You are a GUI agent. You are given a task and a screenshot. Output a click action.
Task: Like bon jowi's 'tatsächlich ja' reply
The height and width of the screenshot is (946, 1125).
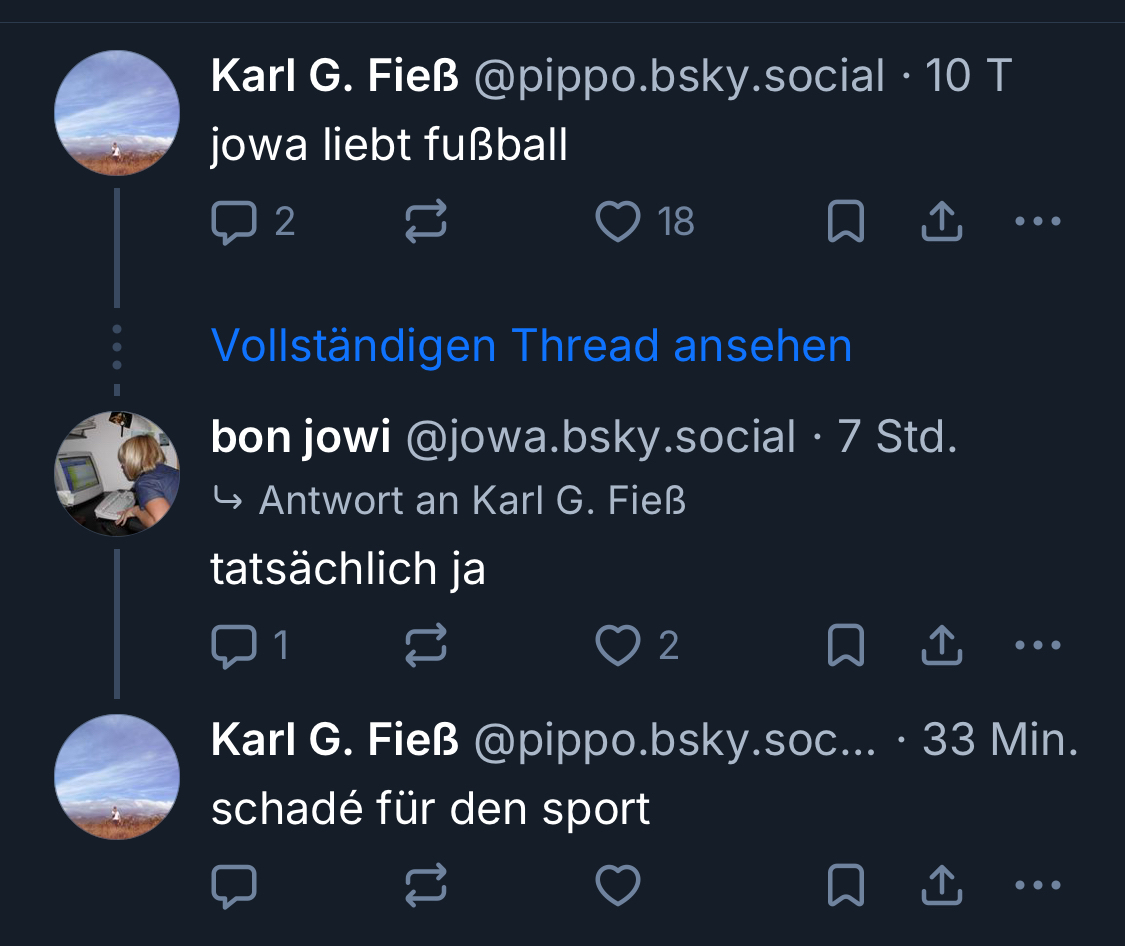tap(618, 646)
